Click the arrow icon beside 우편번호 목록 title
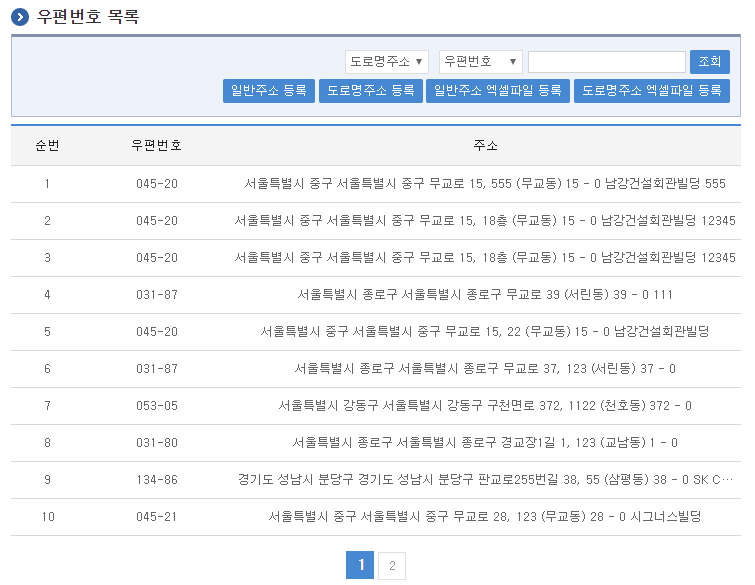The width and height of the screenshot is (755, 585). [20, 17]
